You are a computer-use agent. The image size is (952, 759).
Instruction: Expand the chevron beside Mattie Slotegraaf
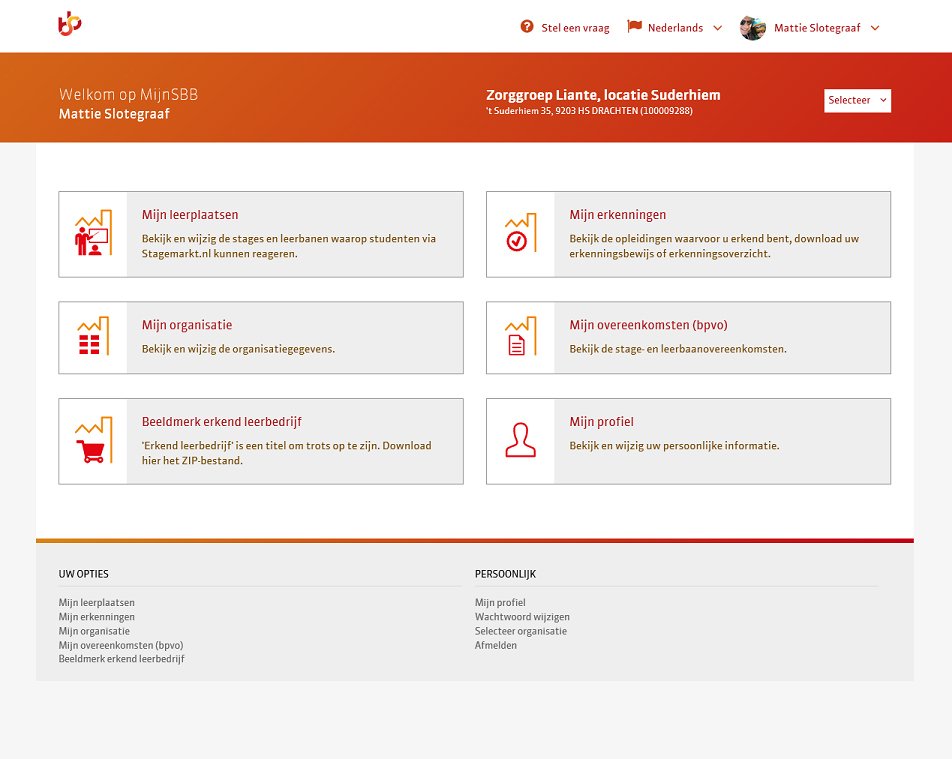pos(875,28)
